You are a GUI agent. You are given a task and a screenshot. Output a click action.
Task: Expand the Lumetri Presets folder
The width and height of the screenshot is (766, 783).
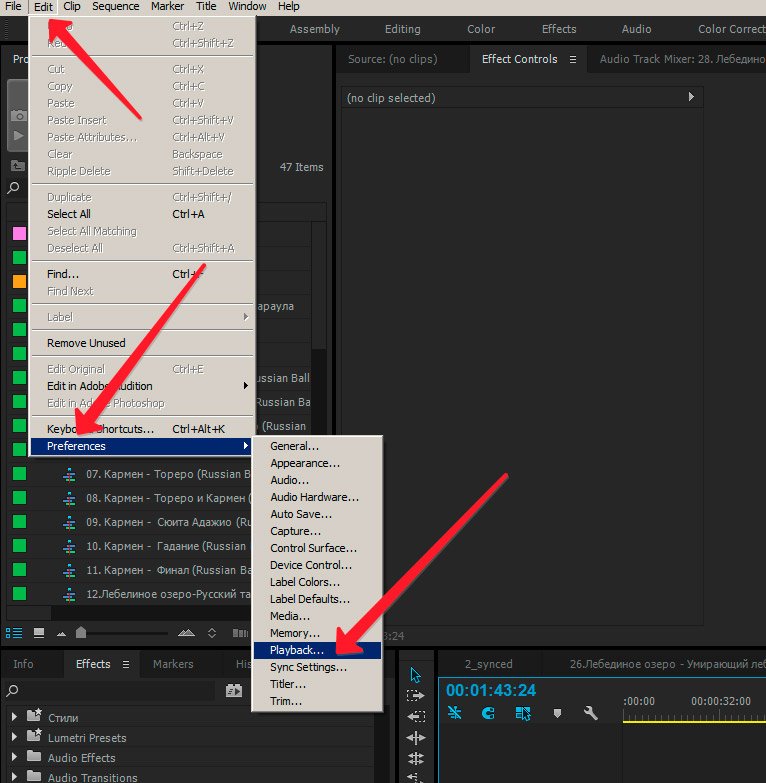pos(14,737)
